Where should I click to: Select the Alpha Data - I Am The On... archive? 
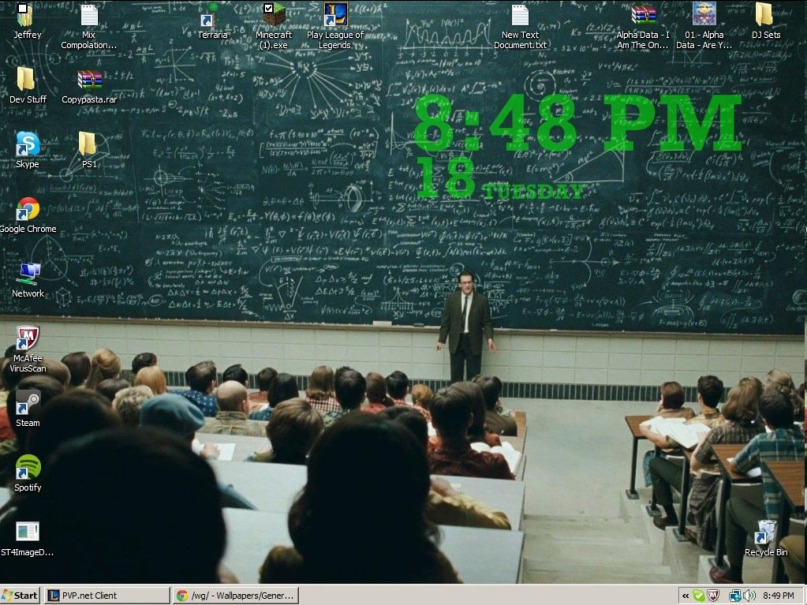click(x=643, y=26)
